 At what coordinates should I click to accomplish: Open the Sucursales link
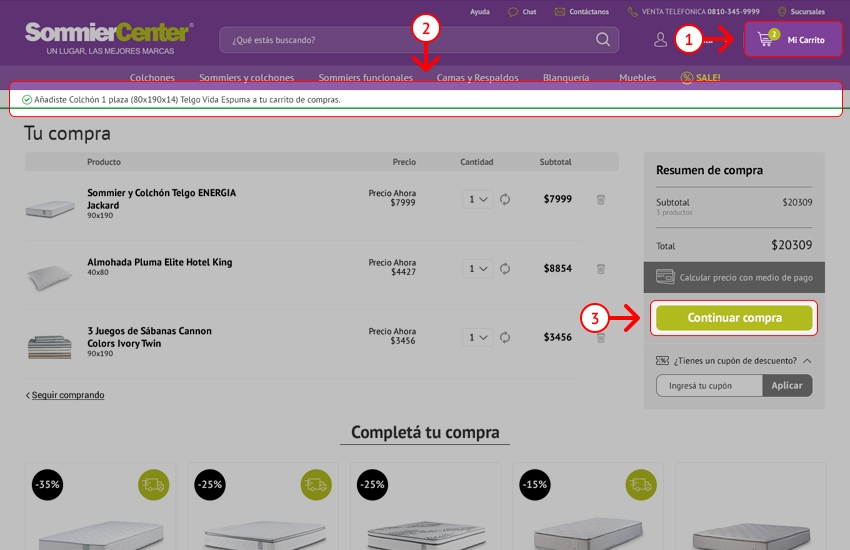[801, 11]
